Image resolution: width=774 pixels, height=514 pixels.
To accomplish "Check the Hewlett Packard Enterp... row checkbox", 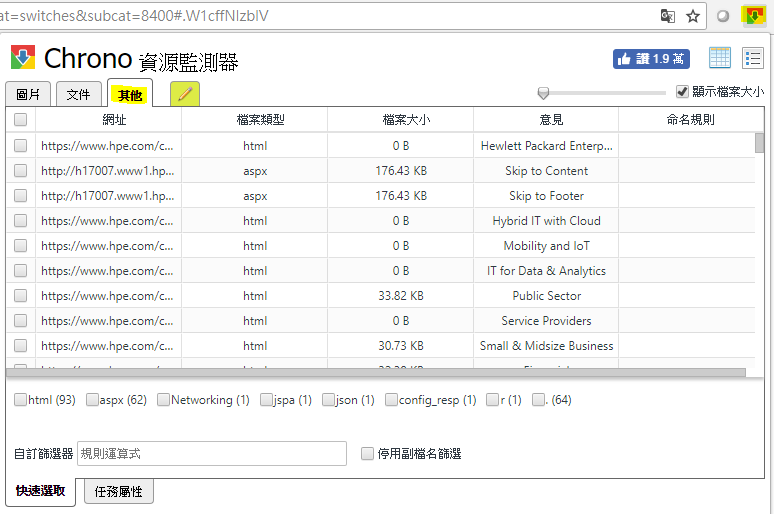I will pyautogui.click(x=21, y=145).
